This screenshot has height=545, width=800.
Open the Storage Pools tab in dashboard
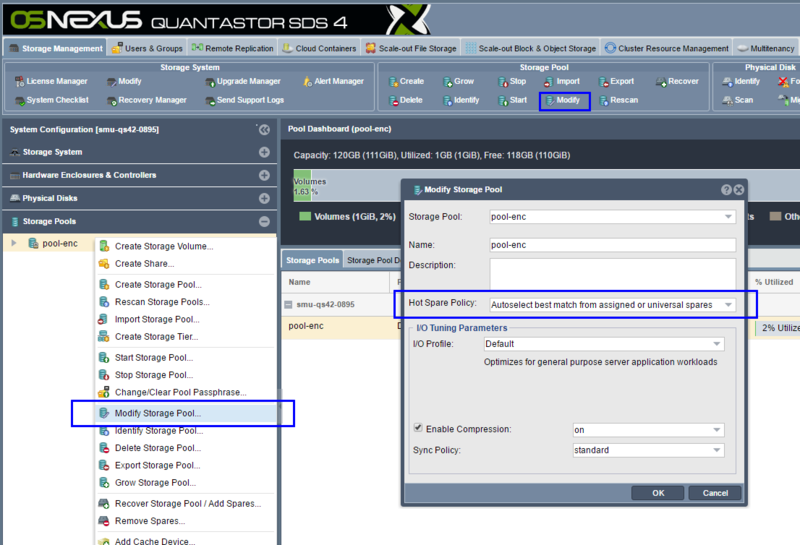coord(312,260)
